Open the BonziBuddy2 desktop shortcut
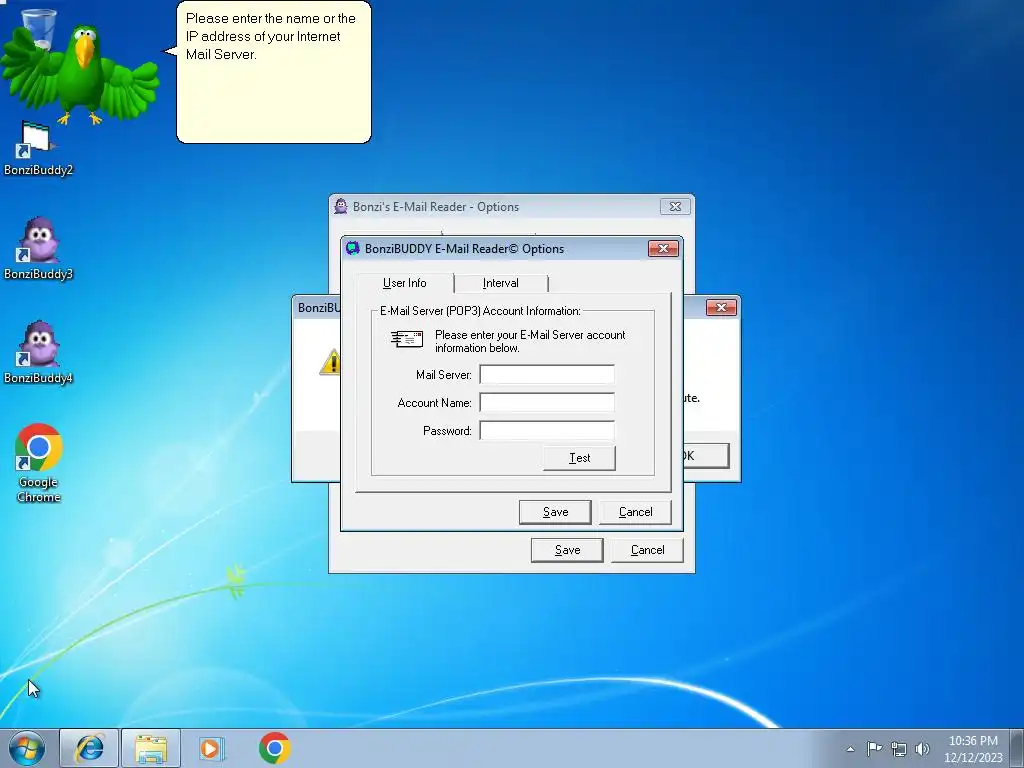1024x768 pixels. click(x=38, y=150)
